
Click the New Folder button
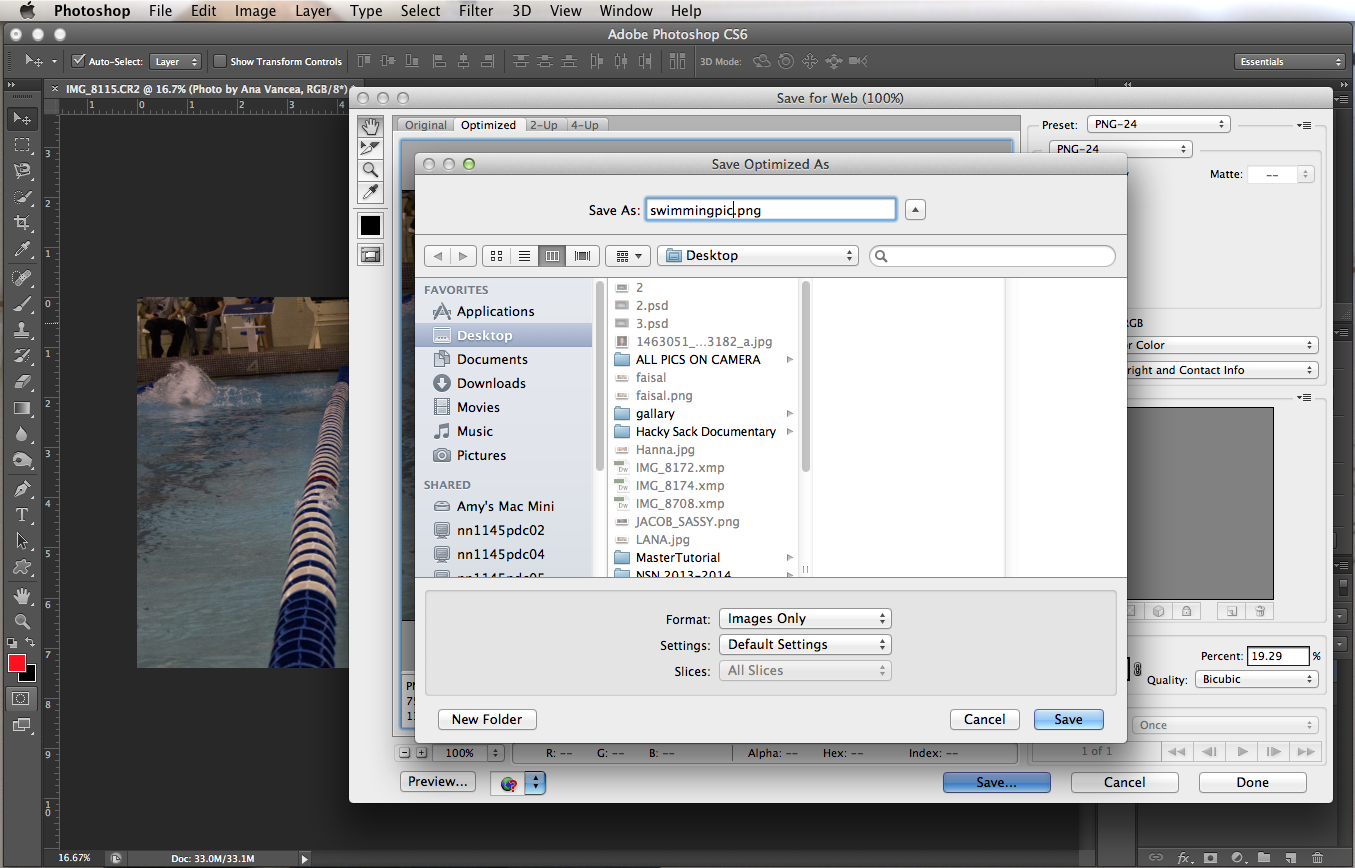tap(487, 720)
